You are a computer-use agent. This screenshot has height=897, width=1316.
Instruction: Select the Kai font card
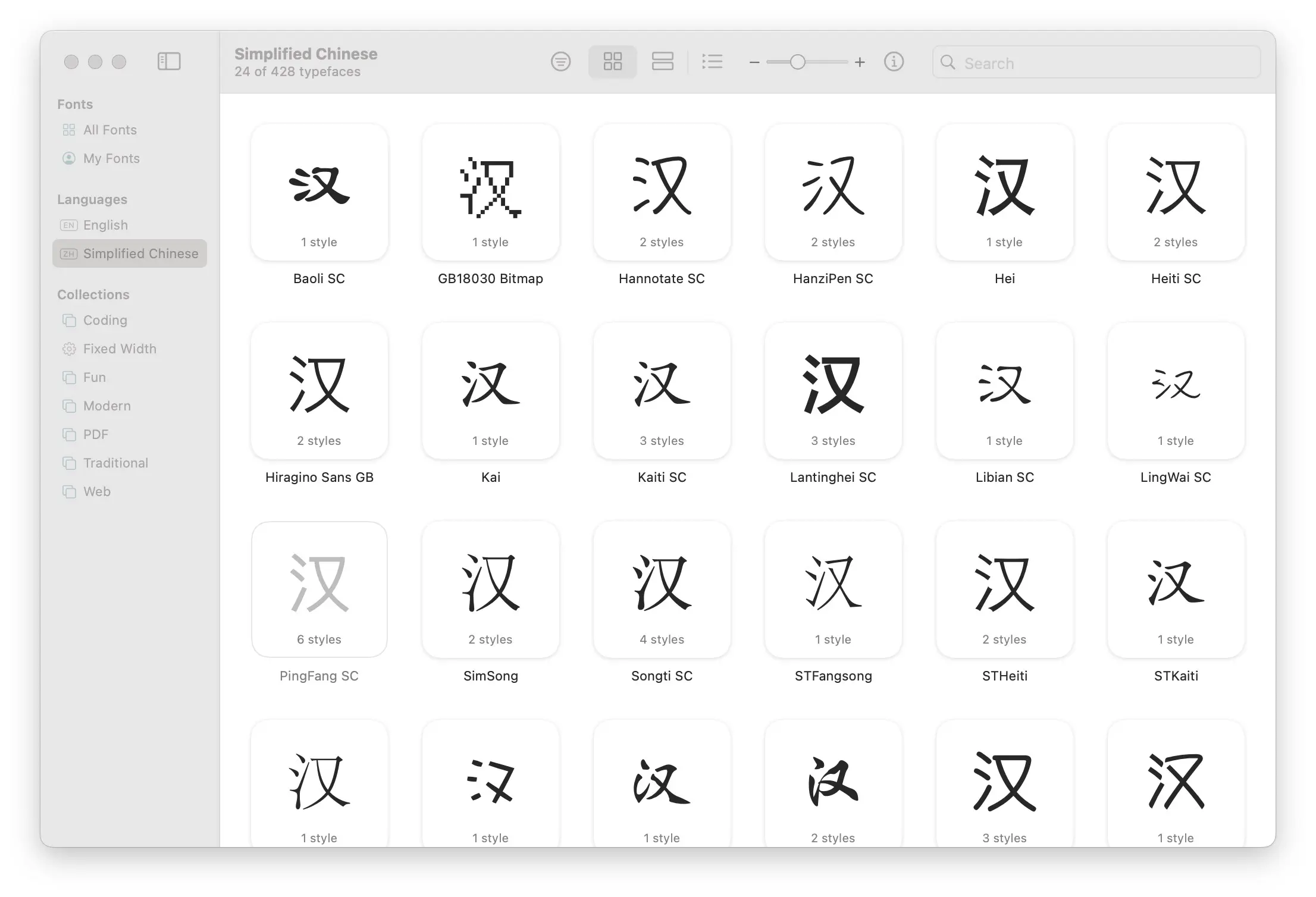pyautogui.click(x=491, y=391)
